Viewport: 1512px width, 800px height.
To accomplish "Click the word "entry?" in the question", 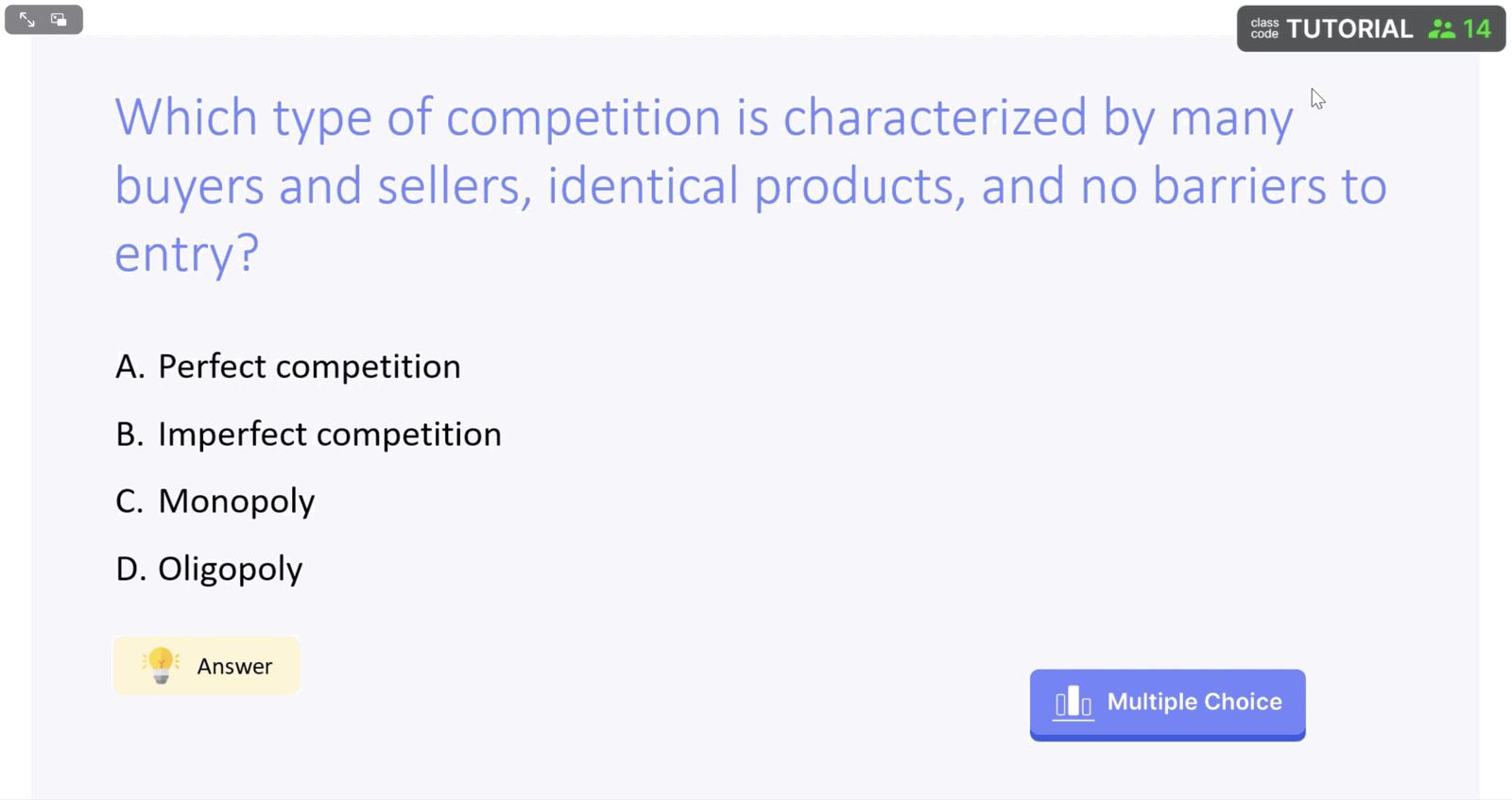I will (x=186, y=254).
